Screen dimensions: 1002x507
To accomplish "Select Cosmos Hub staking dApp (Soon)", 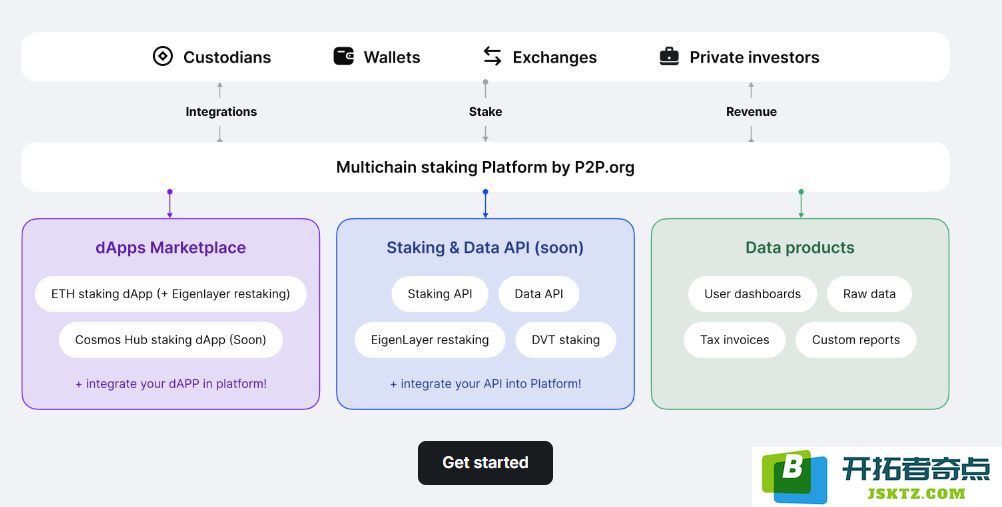I will [x=171, y=340].
